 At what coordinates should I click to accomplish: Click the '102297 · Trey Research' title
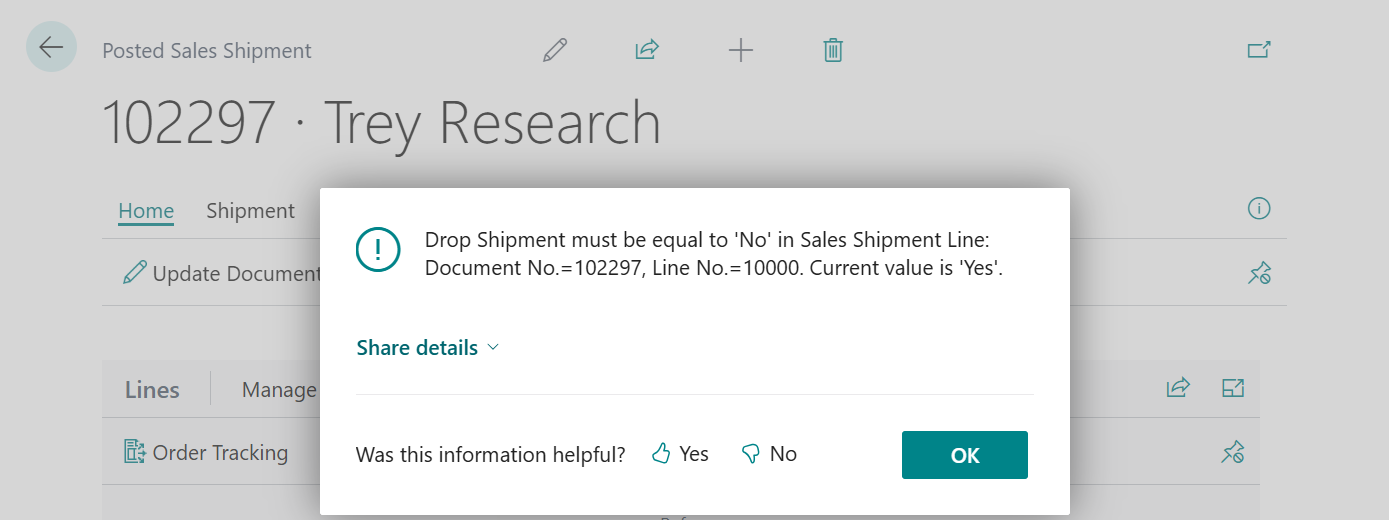tap(381, 123)
